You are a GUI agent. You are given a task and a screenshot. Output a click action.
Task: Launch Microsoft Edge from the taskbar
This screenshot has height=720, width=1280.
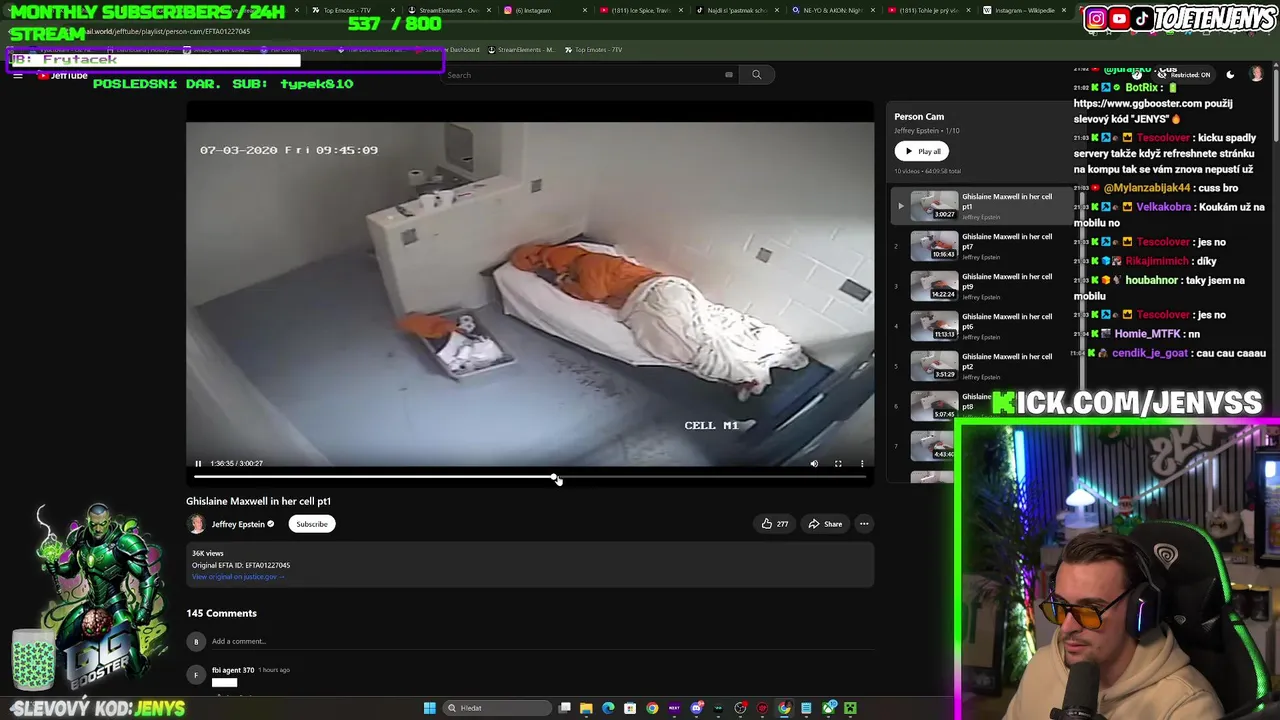click(608, 708)
